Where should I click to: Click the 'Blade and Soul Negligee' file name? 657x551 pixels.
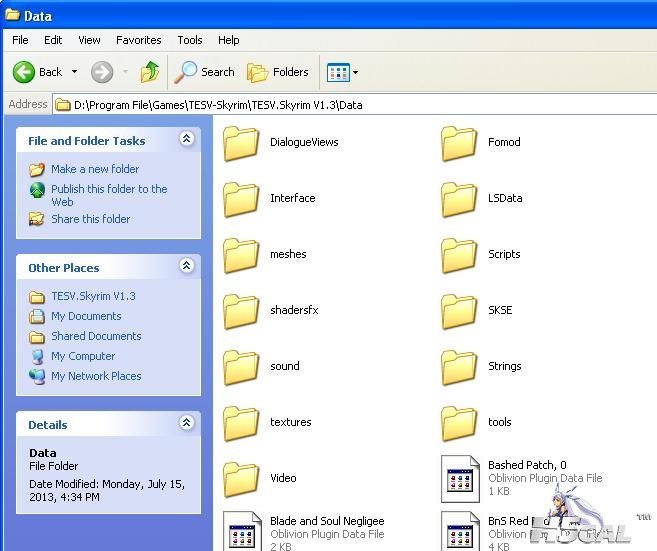click(x=327, y=521)
